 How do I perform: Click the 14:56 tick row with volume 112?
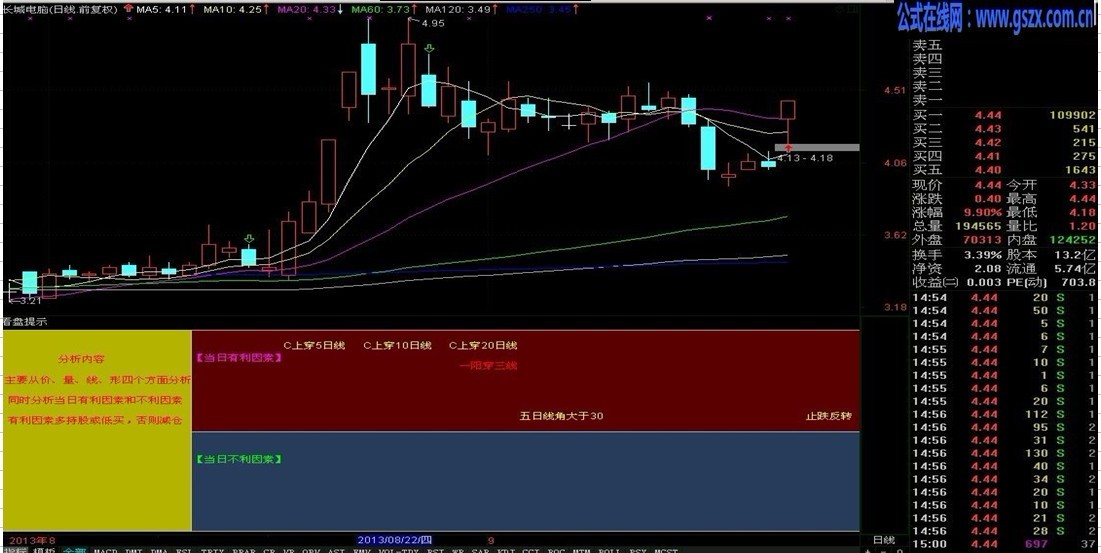pyautogui.click(x=1004, y=414)
